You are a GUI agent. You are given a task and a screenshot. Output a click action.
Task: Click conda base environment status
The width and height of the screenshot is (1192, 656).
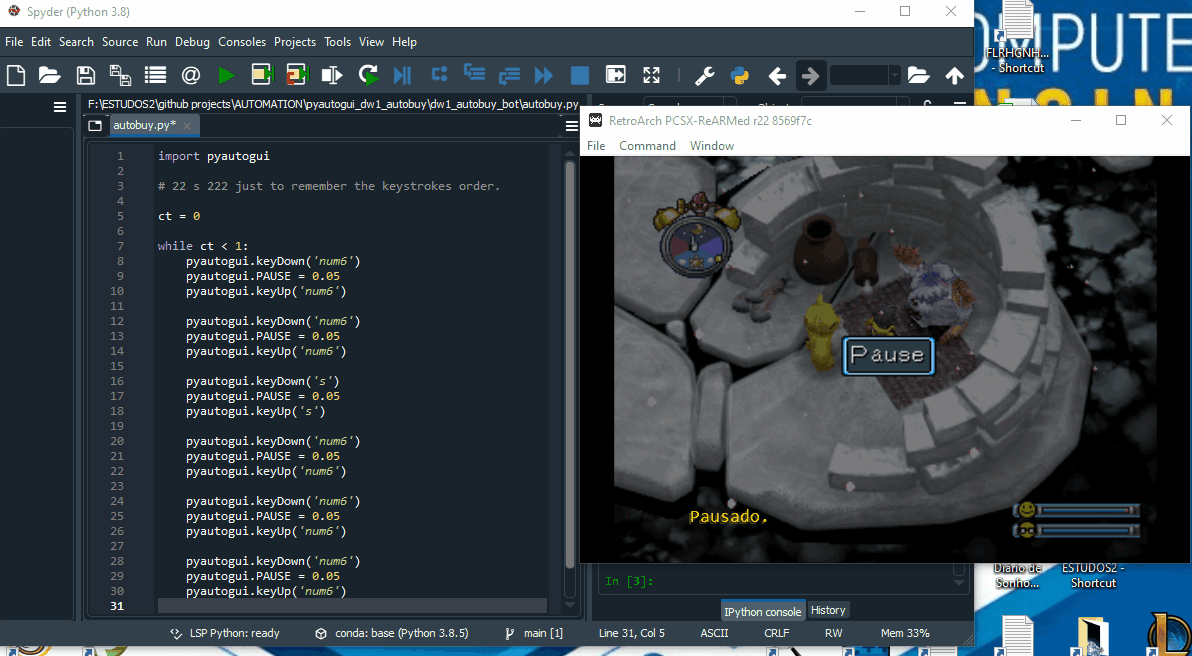[x=392, y=632]
